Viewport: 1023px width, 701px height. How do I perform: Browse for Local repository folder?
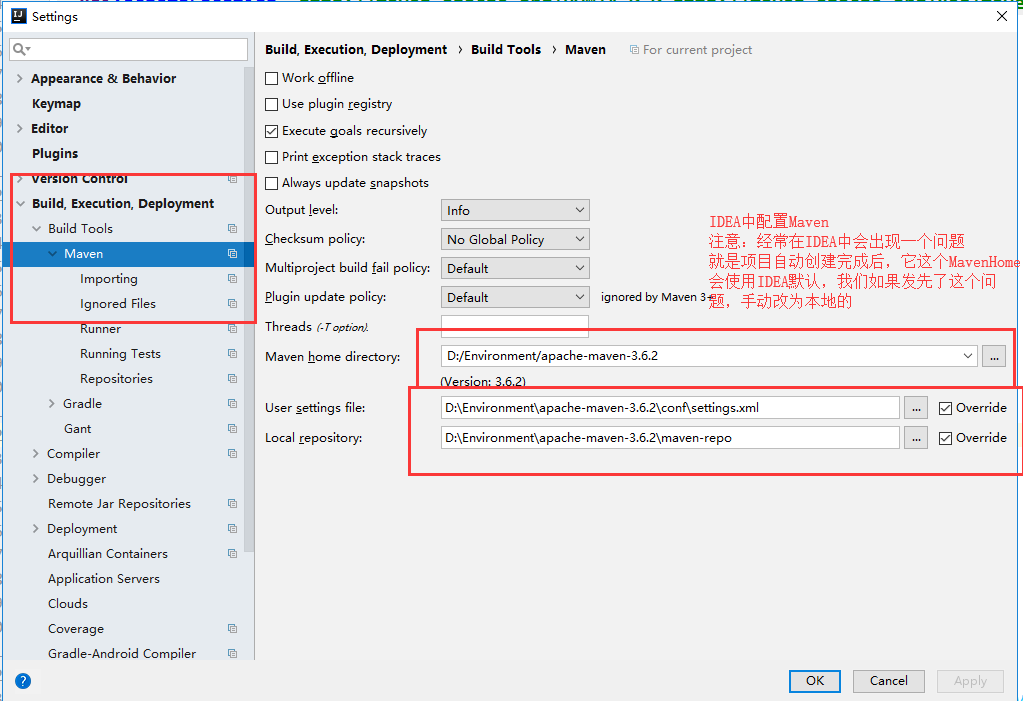pos(916,438)
